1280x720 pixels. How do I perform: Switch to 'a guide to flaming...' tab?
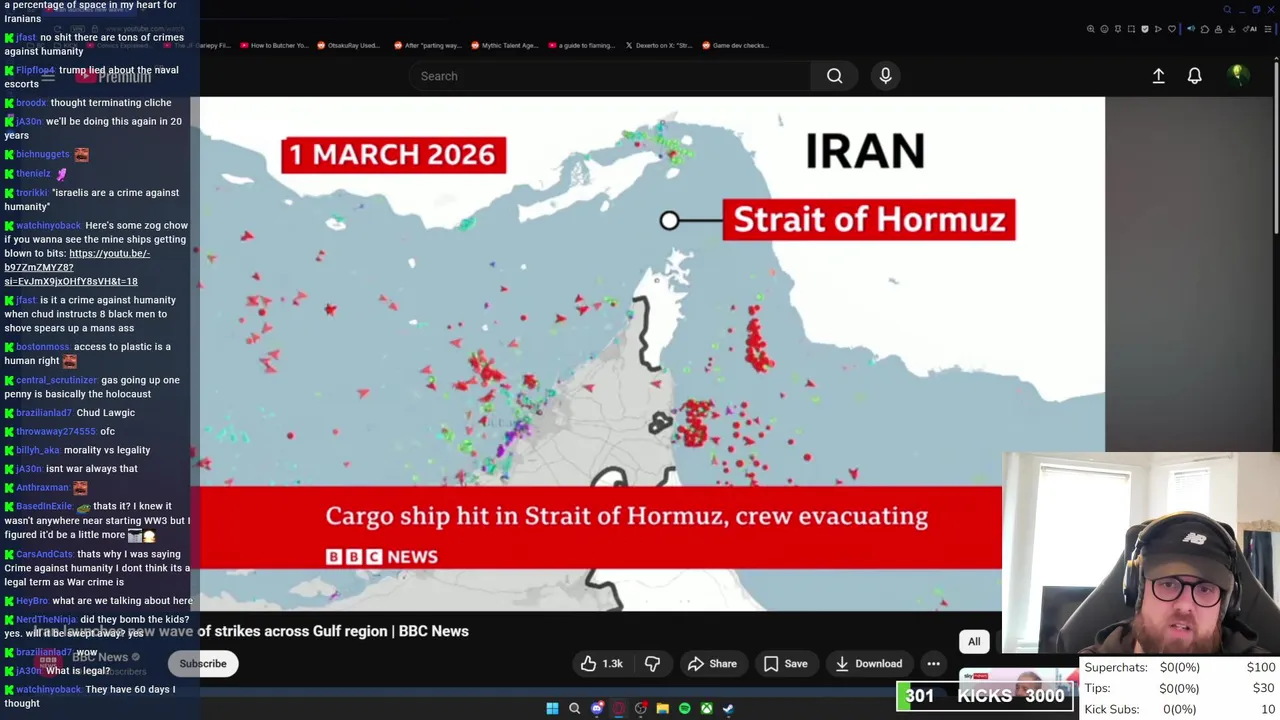pyautogui.click(x=581, y=45)
